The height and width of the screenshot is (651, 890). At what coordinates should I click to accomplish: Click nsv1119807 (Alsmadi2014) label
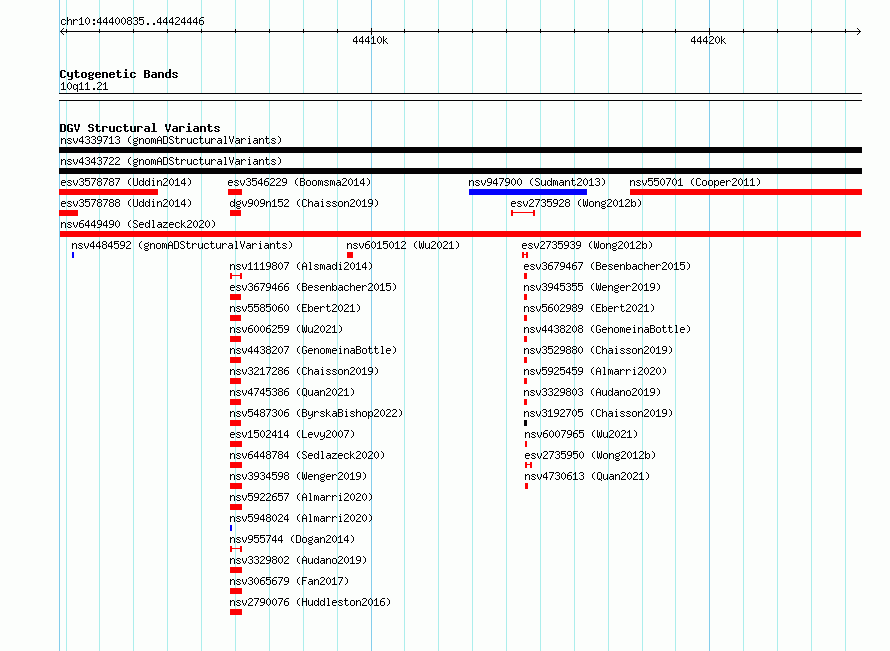click(301, 266)
